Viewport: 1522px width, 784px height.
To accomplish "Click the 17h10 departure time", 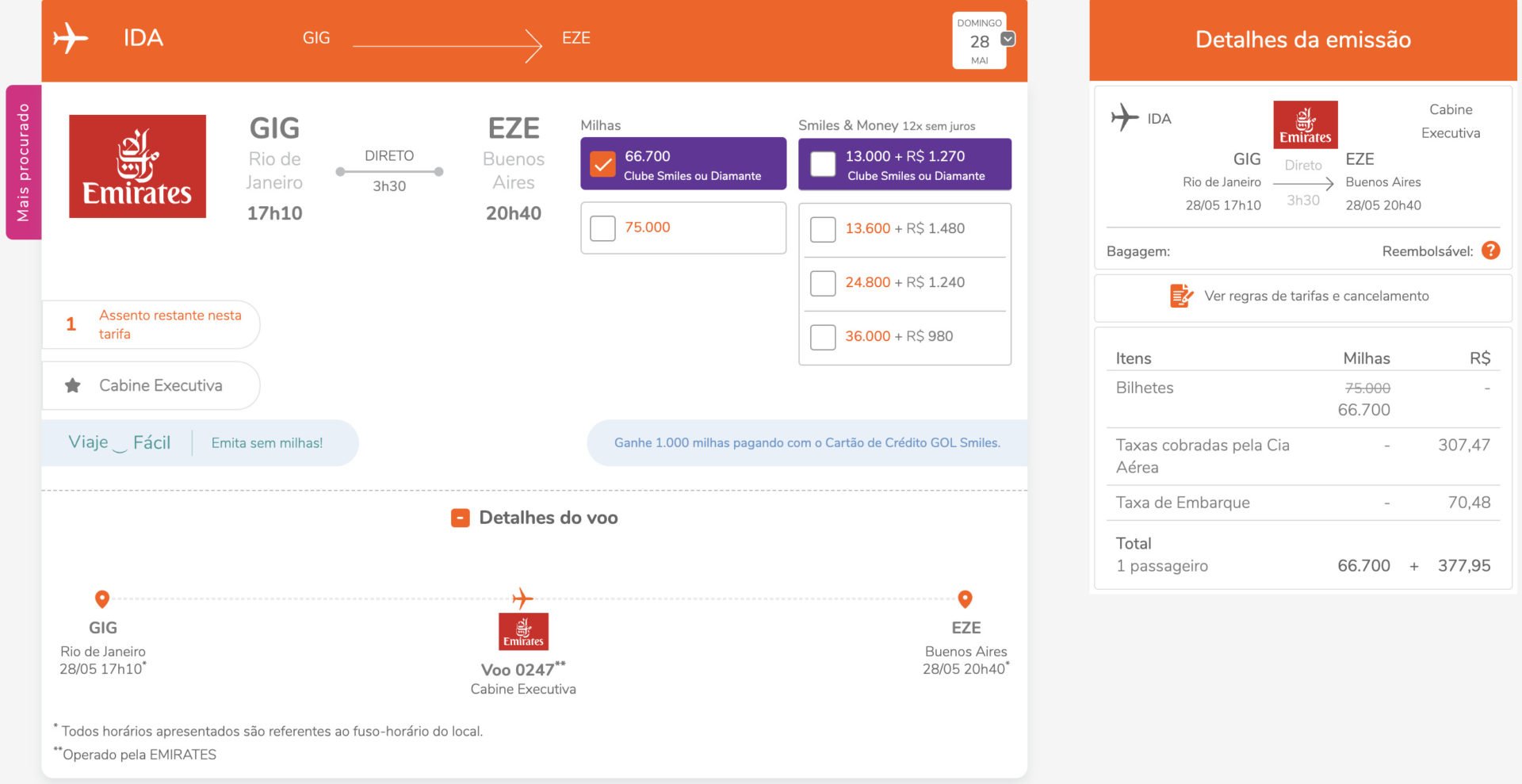I will [274, 213].
